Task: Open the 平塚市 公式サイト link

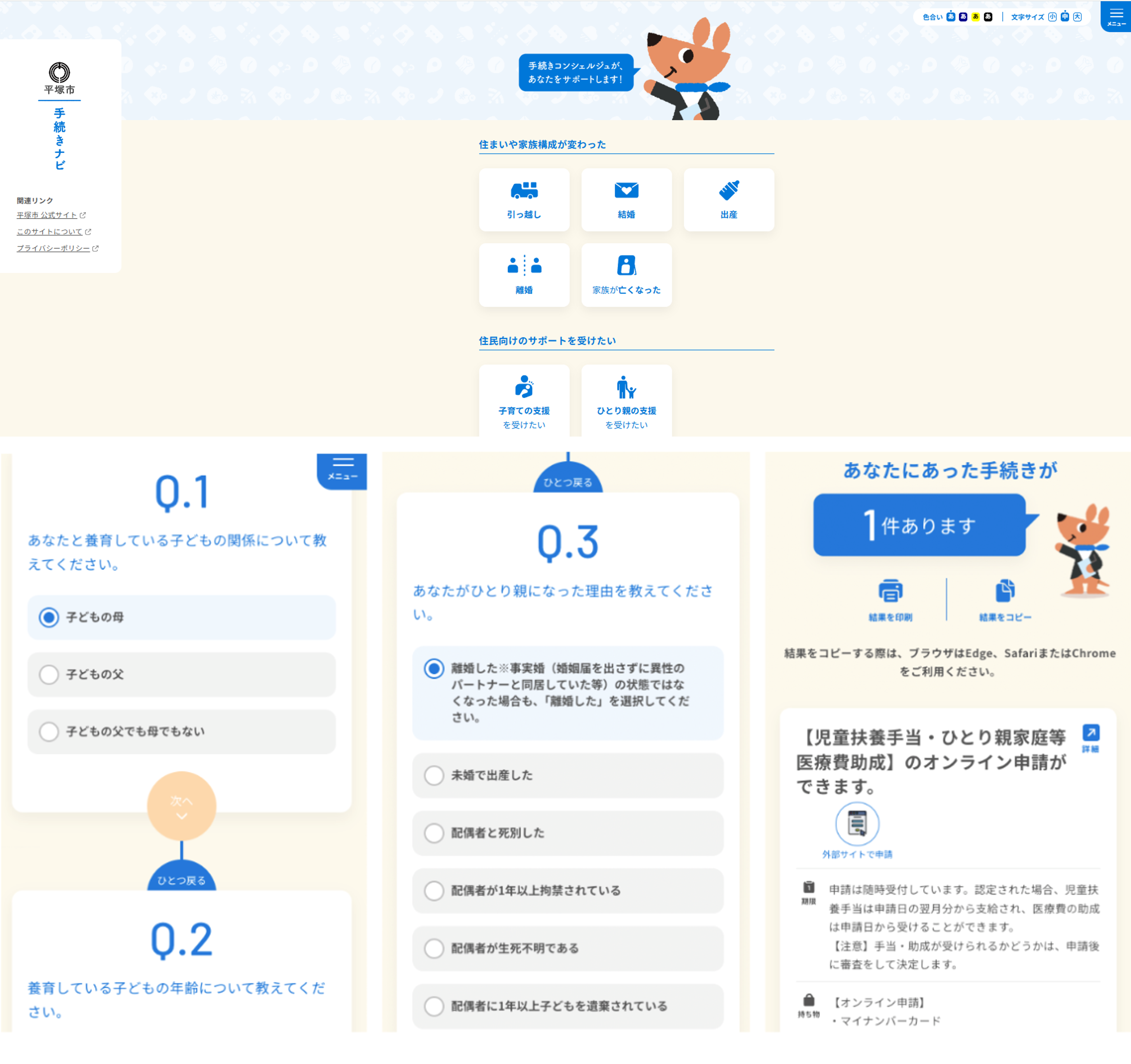Action: click(x=47, y=215)
